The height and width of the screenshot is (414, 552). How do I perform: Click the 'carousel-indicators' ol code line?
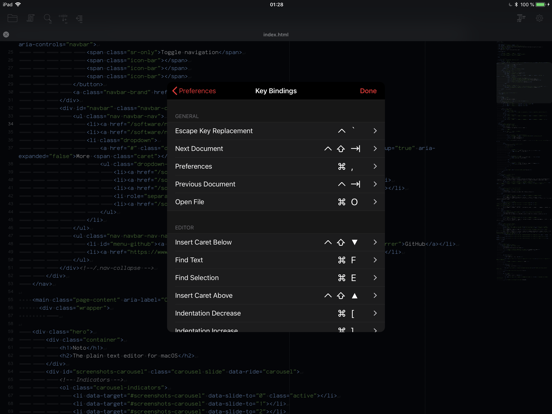pyautogui.click(x=113, y=388)
